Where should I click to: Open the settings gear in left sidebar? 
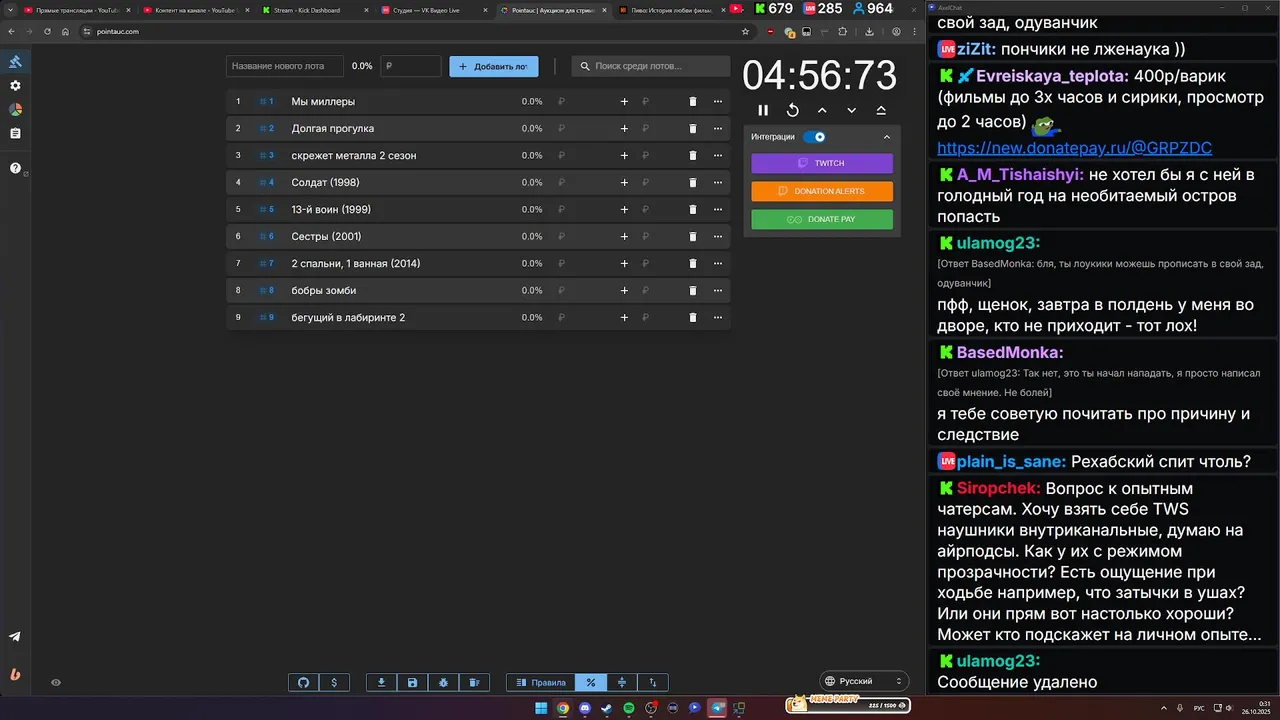[15, 86]
